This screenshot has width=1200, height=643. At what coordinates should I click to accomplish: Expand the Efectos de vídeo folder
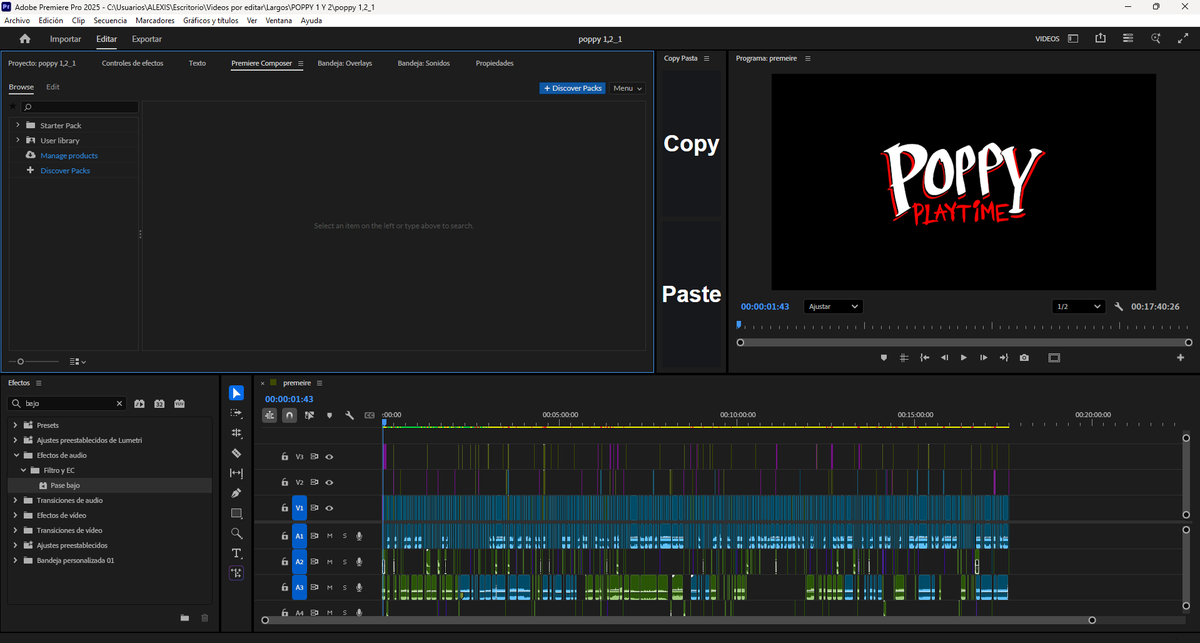pos(15,515)
